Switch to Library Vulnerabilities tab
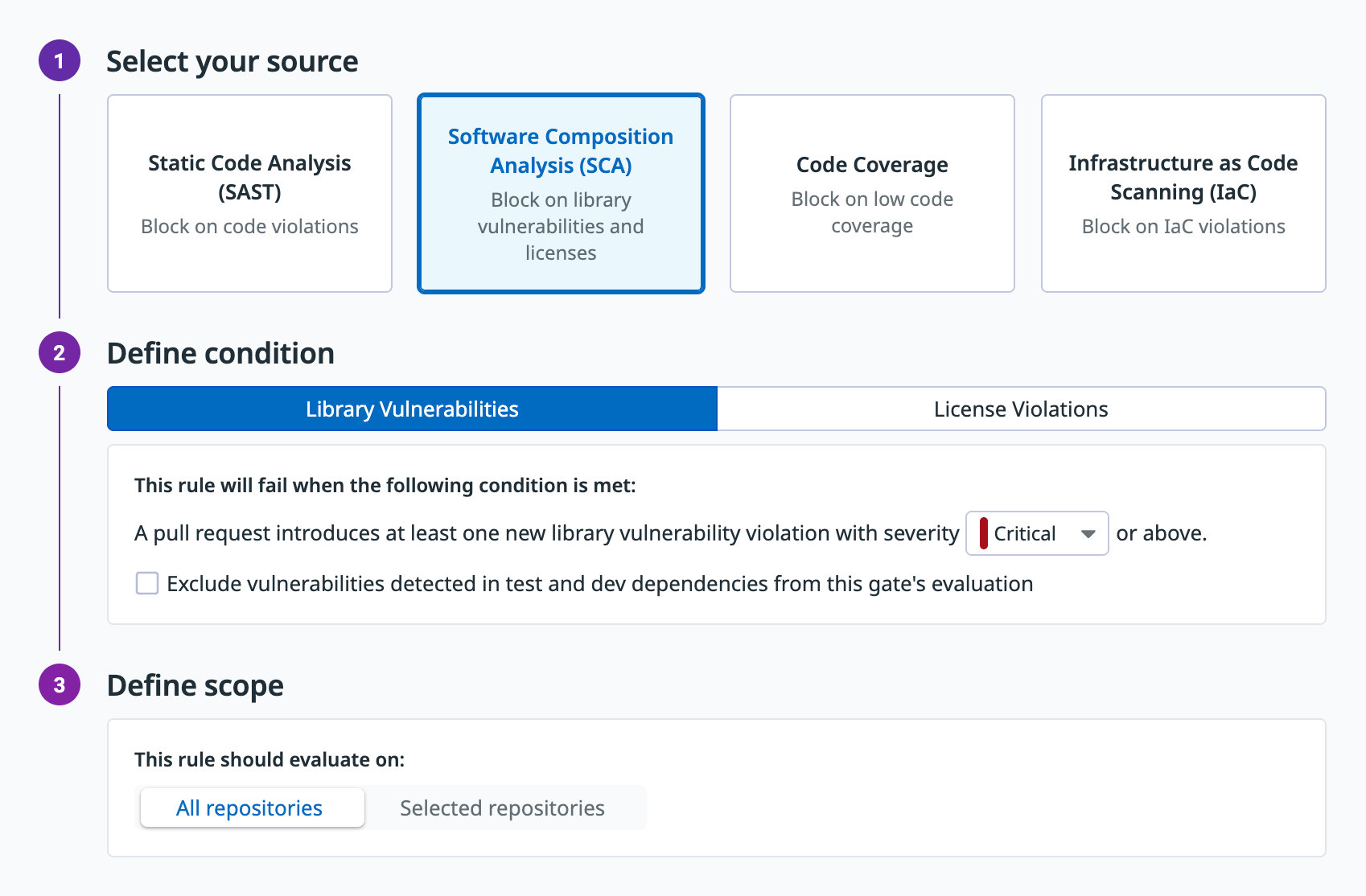The width and height of the screenshot is (1366, 896). 412,409
